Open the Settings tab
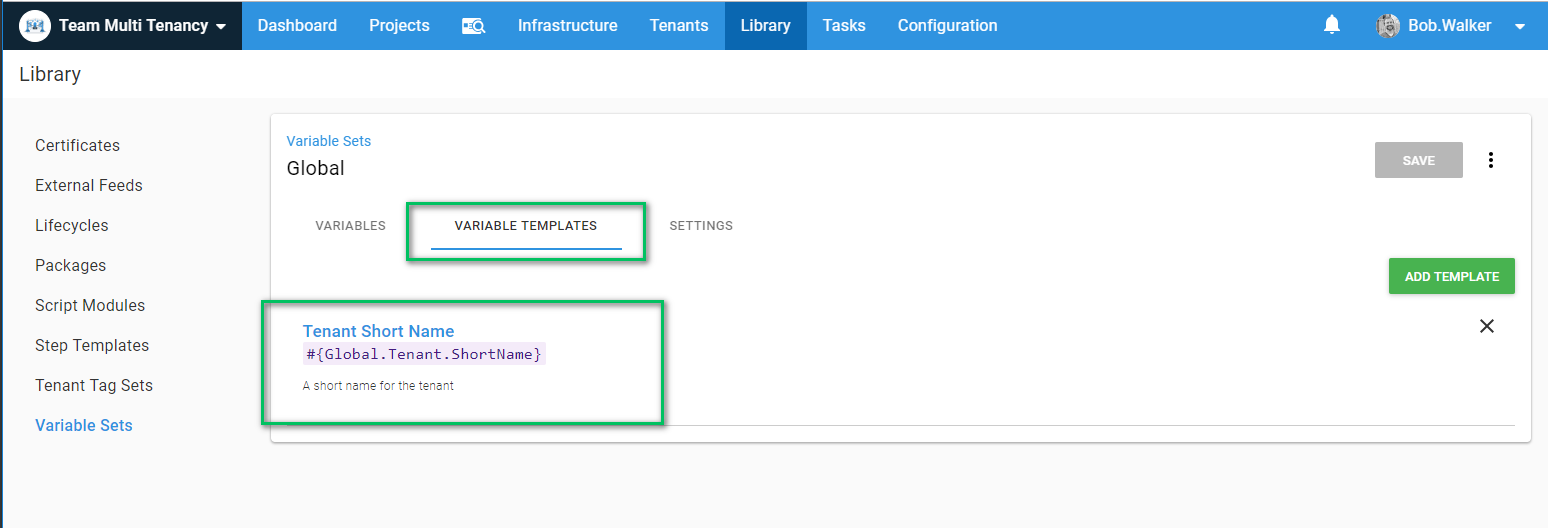The width and height of the screenshot is (1548, 528). point(700,226)
